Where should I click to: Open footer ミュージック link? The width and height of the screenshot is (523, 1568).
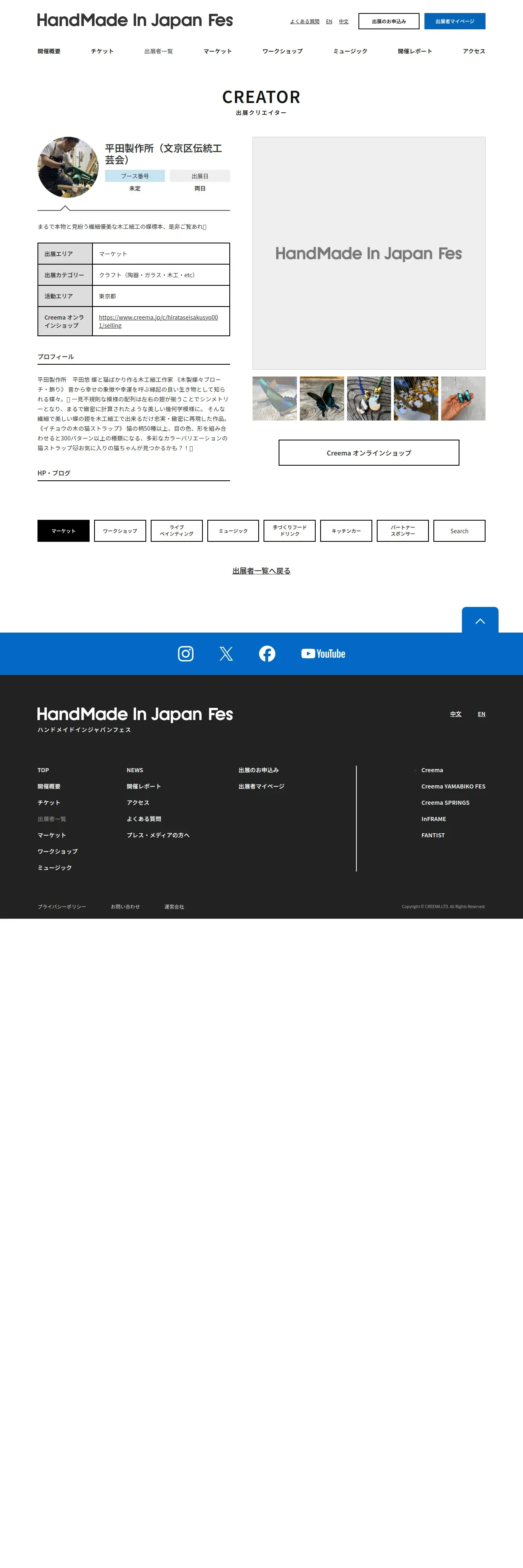tap(55, 868)
